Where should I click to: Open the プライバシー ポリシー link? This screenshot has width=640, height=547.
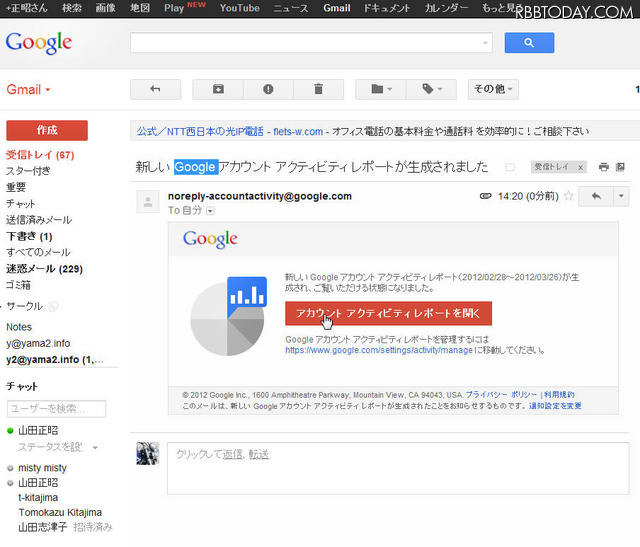click(501, 395)
